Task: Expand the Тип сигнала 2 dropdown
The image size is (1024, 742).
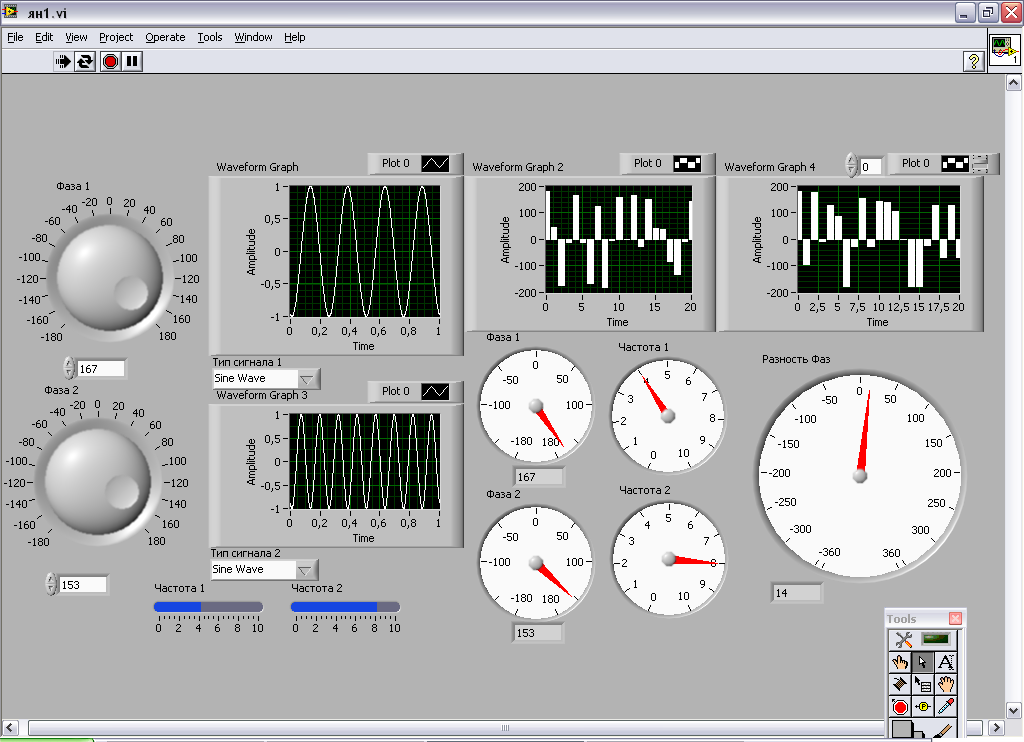Action: 307,569
